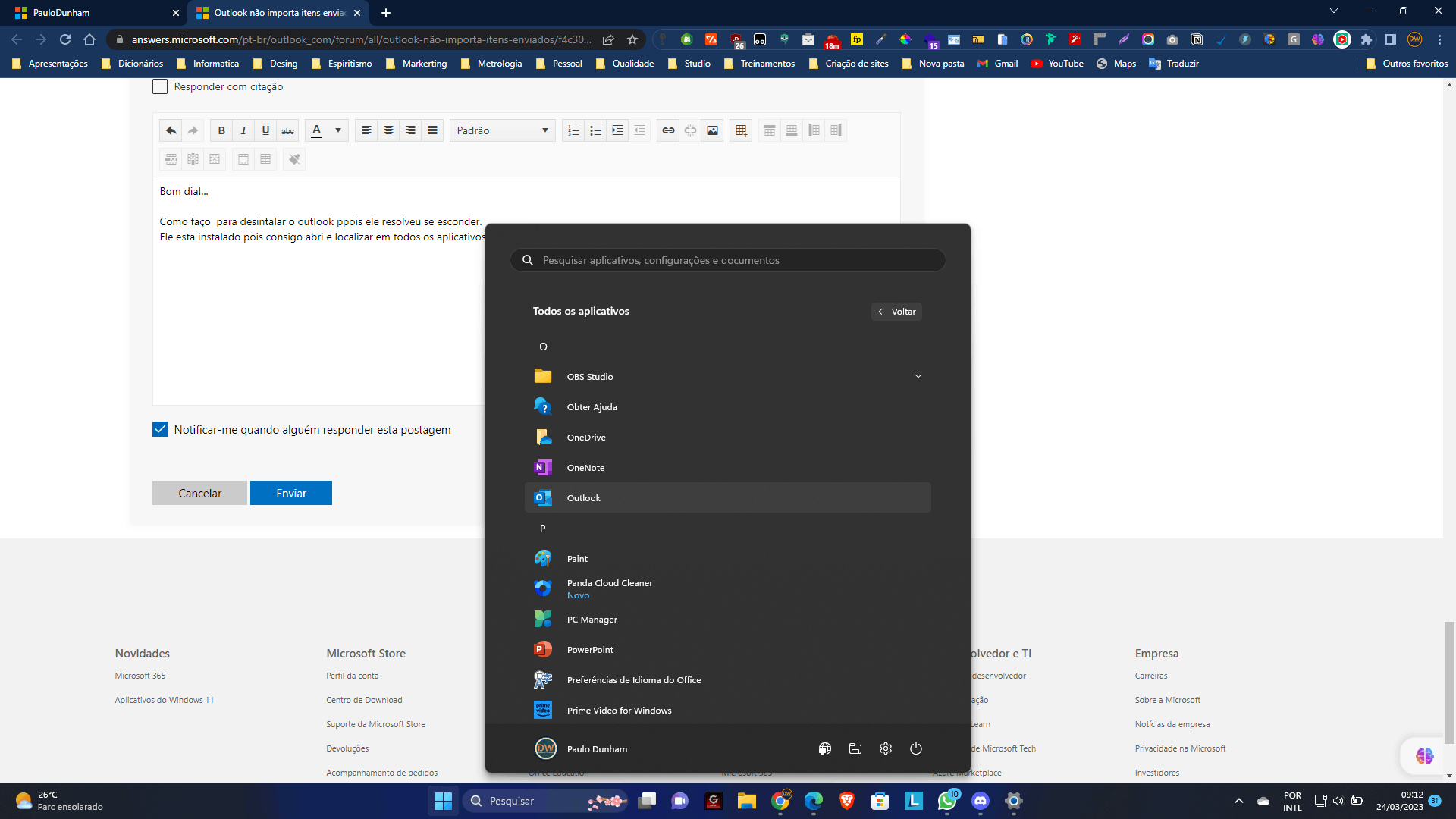Click the Start menu search field
This screenshot has height=819, width=1456.
click(728, 260)
